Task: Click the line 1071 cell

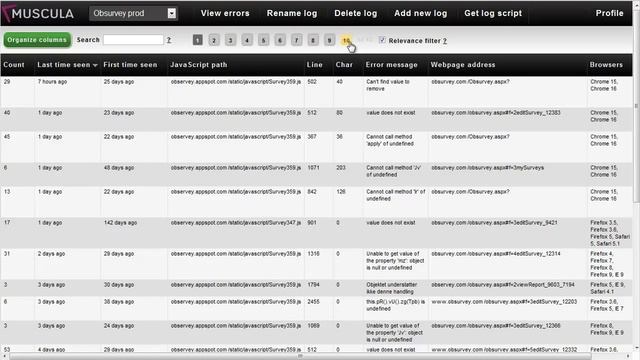Action: click(313, 168)
